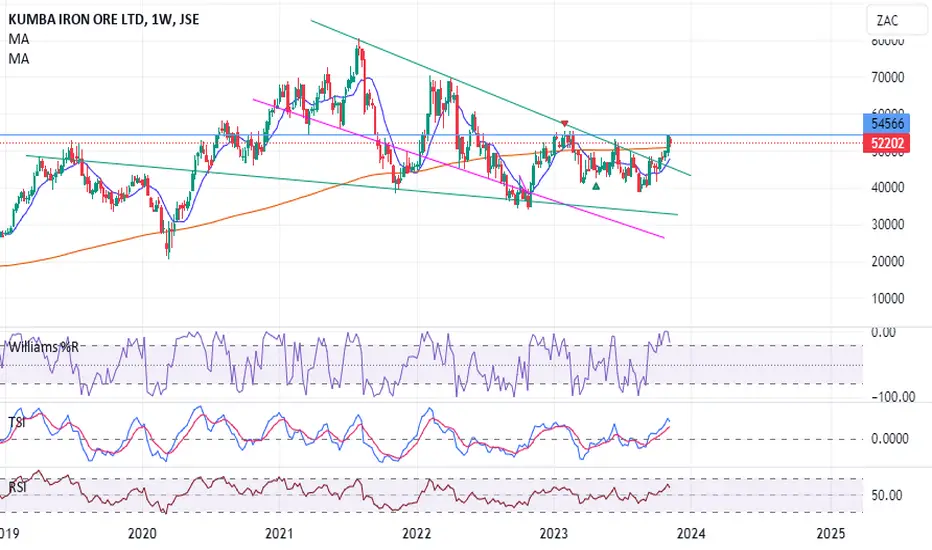
Task: Click the -100.00 Williams %R axis value
Action: [893, 397]
